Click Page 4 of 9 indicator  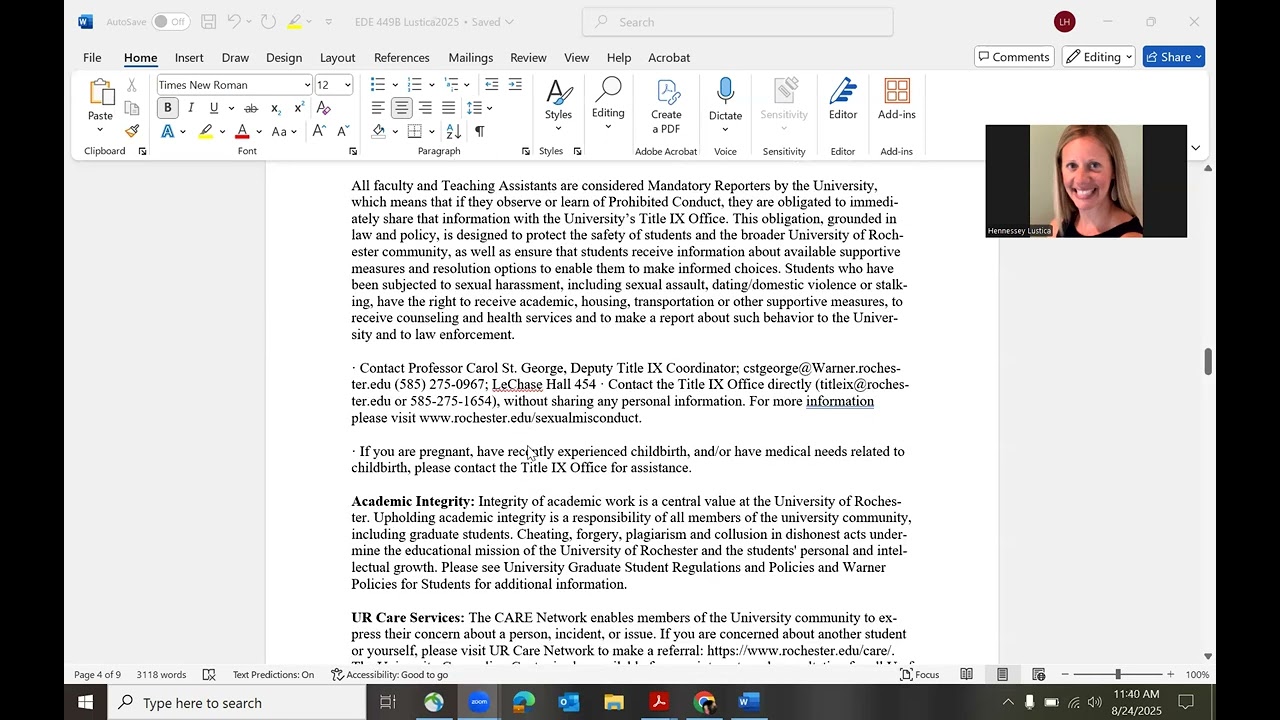click(x=97, y=675)
